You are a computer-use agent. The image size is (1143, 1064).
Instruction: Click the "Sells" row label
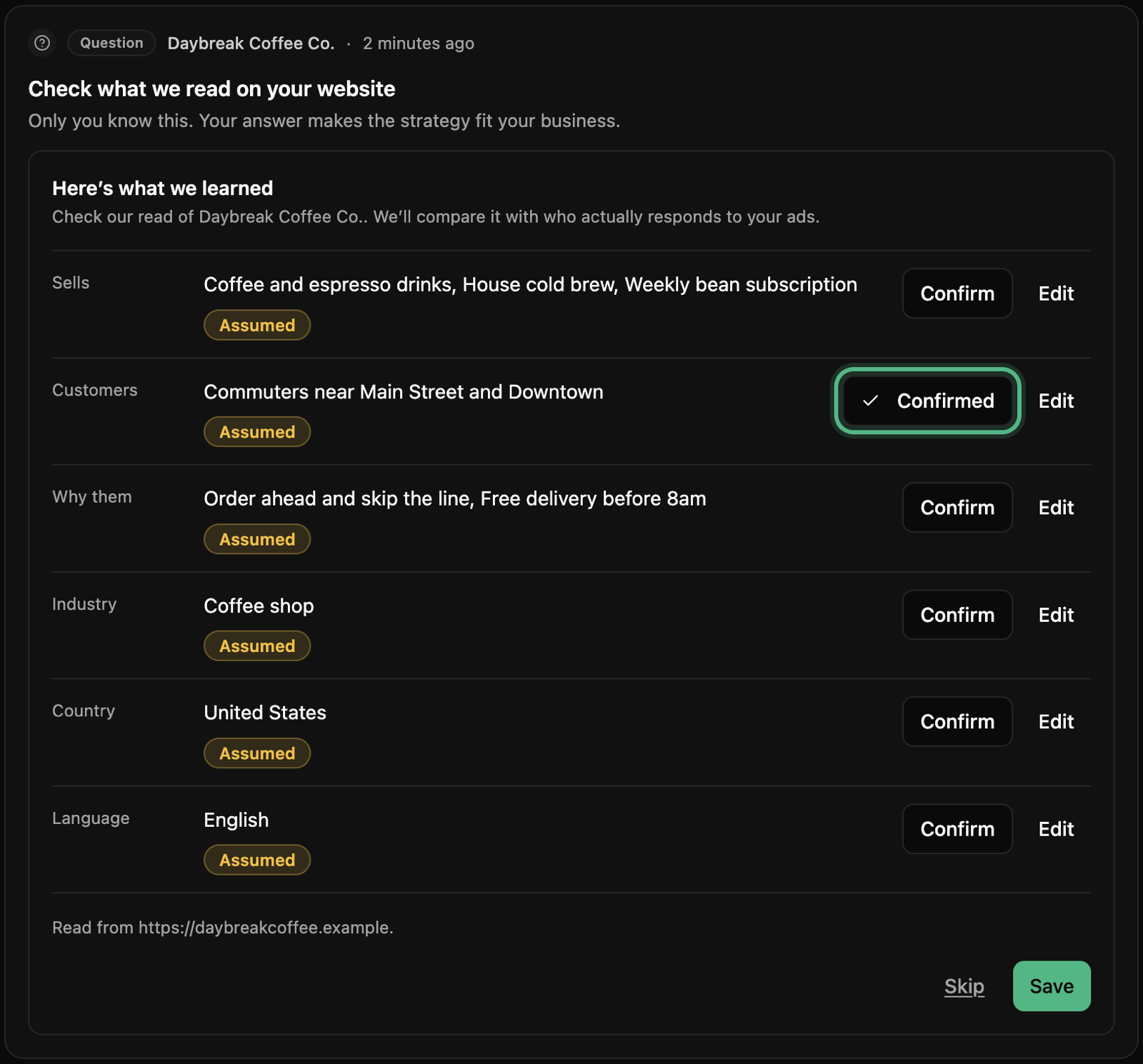point(71,283)
